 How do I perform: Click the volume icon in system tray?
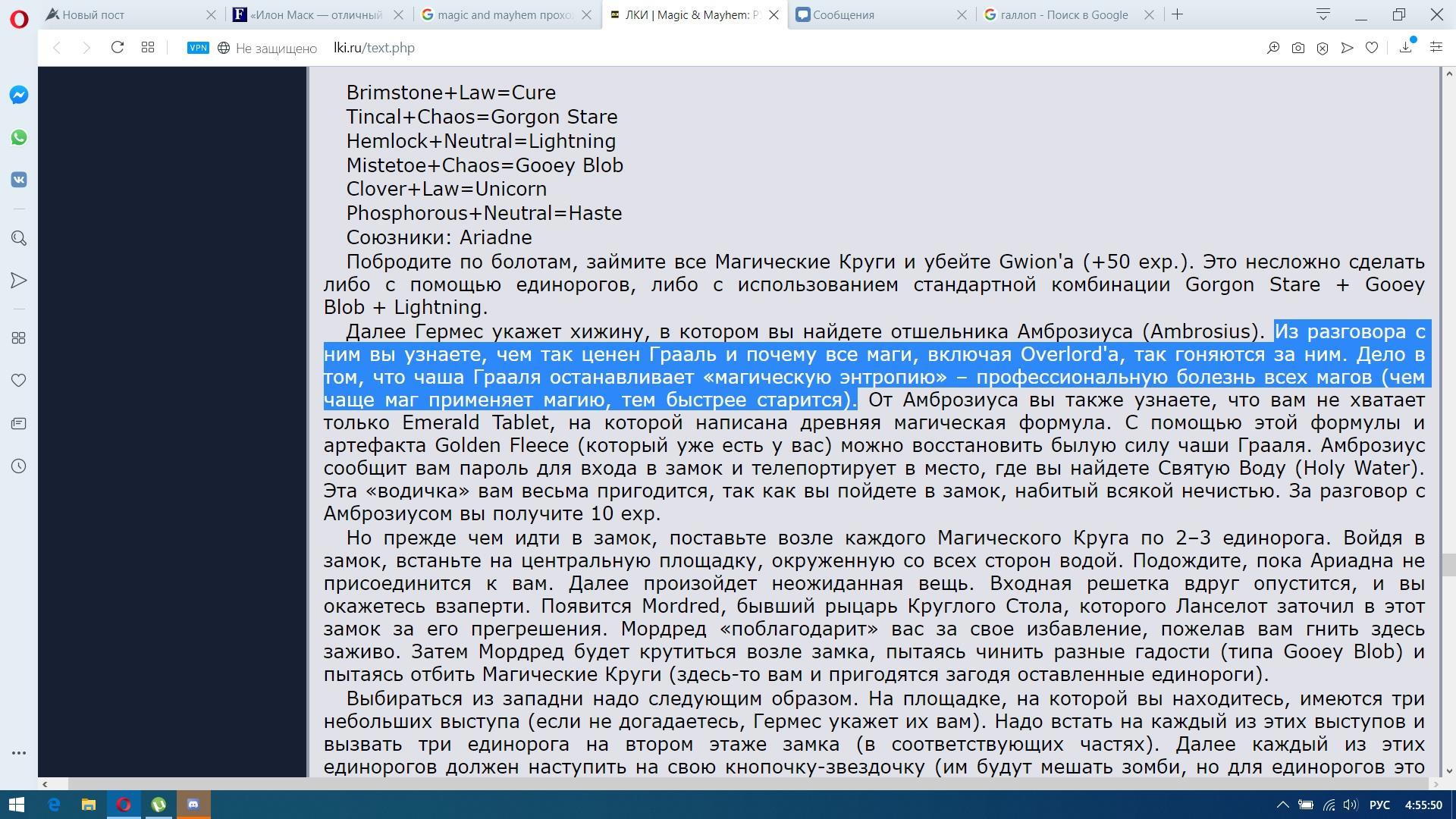pyautogui.click(x=1350, y=805)
